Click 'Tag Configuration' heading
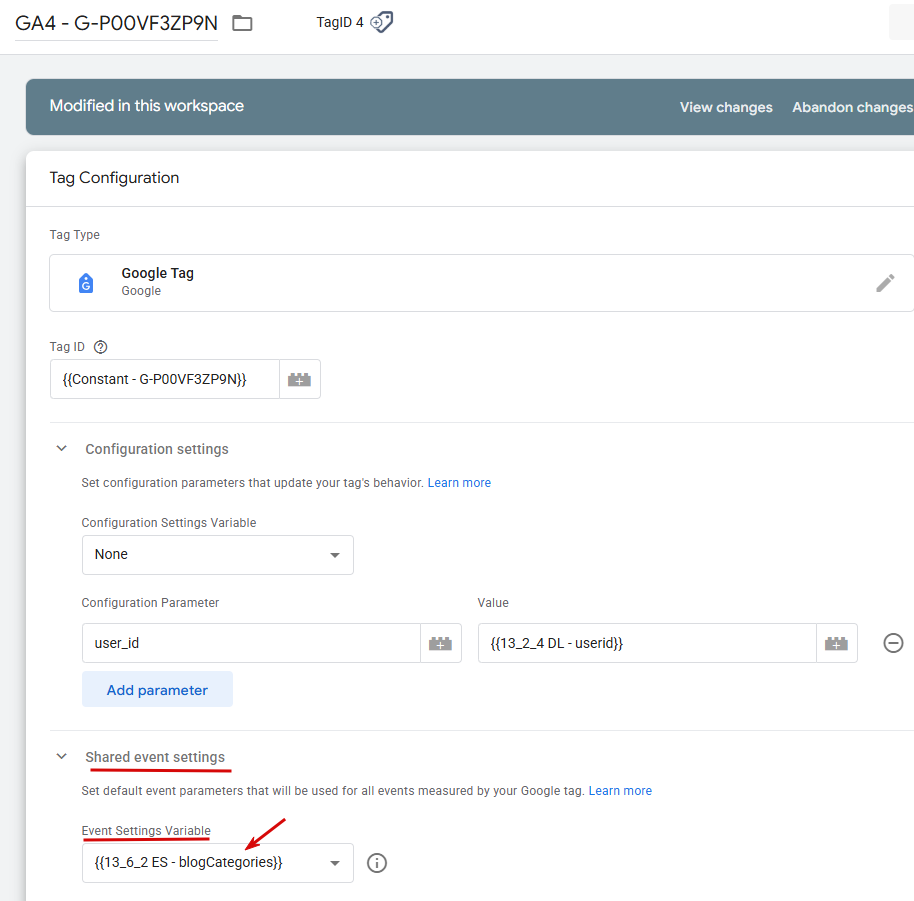Viewport: 914px width, 901px height. [x=114, y=178]
